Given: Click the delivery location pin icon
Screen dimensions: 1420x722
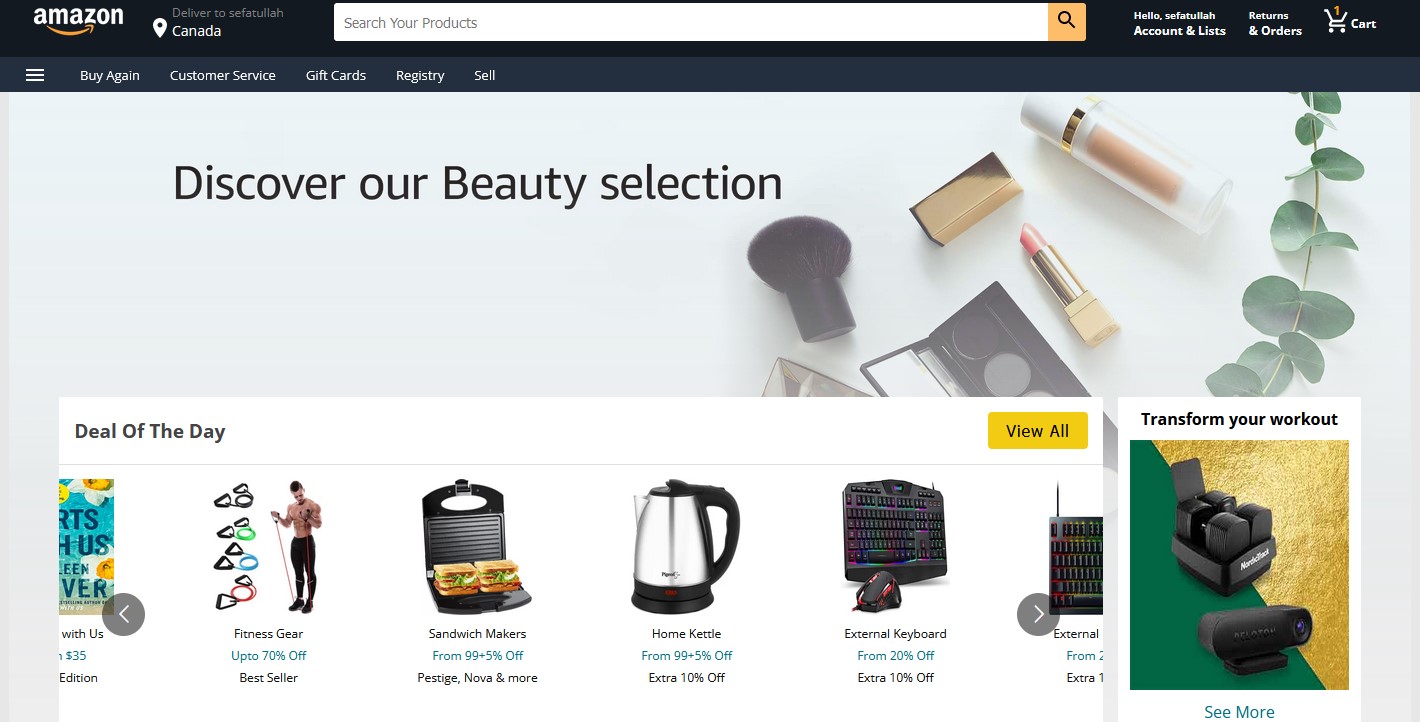Looking at the screenshot, I should tap(159, 27).
